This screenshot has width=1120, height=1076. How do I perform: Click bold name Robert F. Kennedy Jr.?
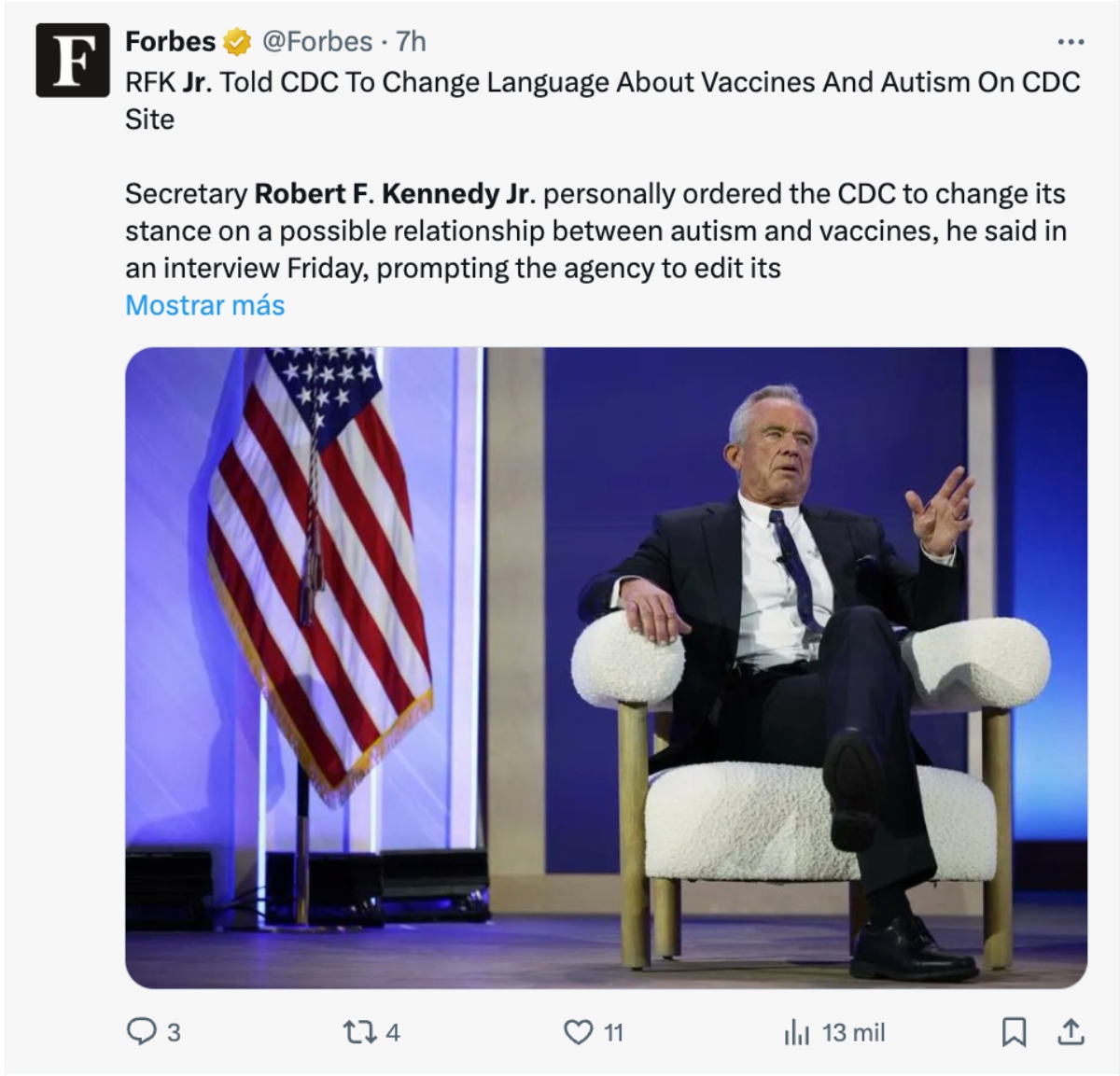[393, 194]
